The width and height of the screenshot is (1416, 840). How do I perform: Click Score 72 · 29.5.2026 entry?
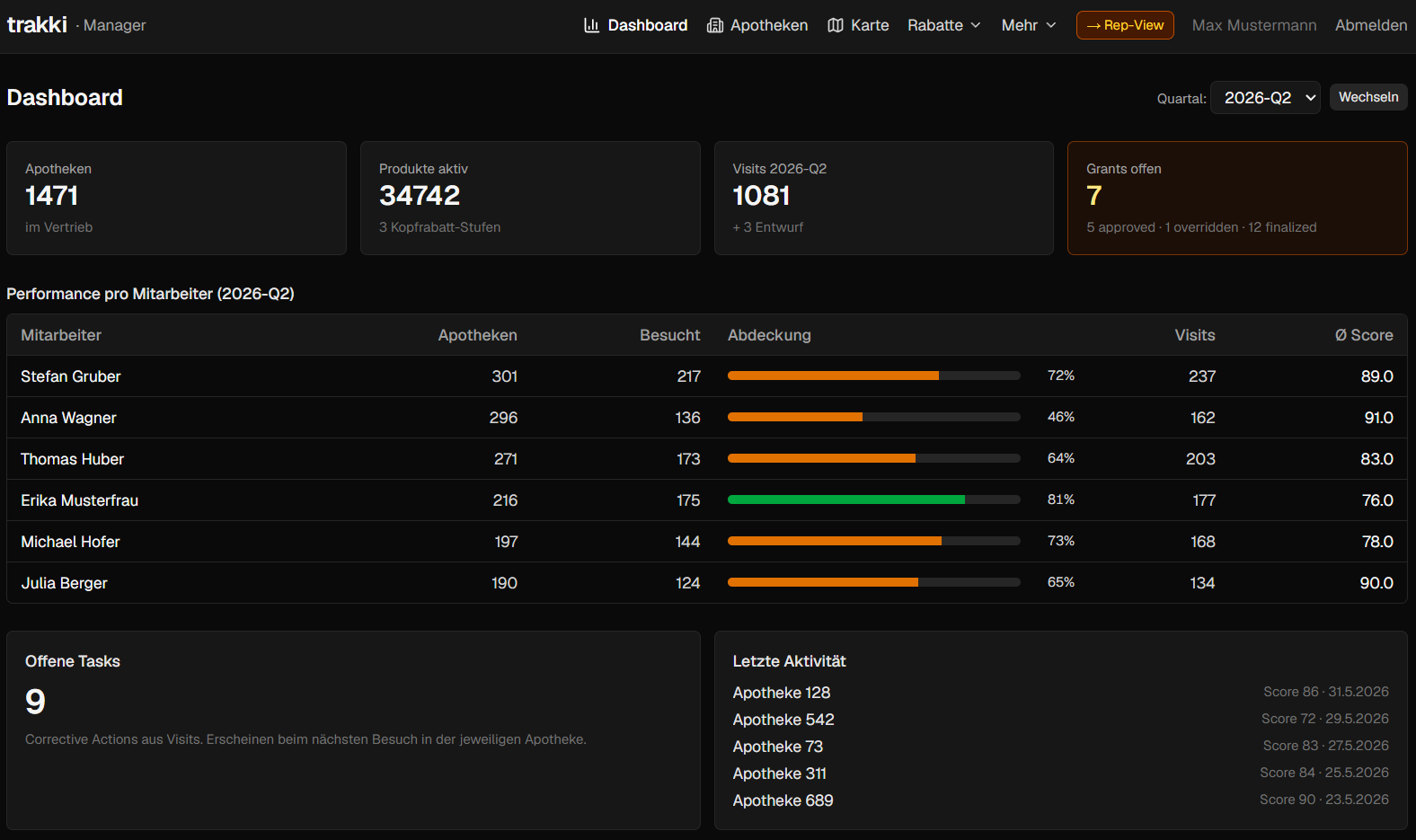[1325, 719]
